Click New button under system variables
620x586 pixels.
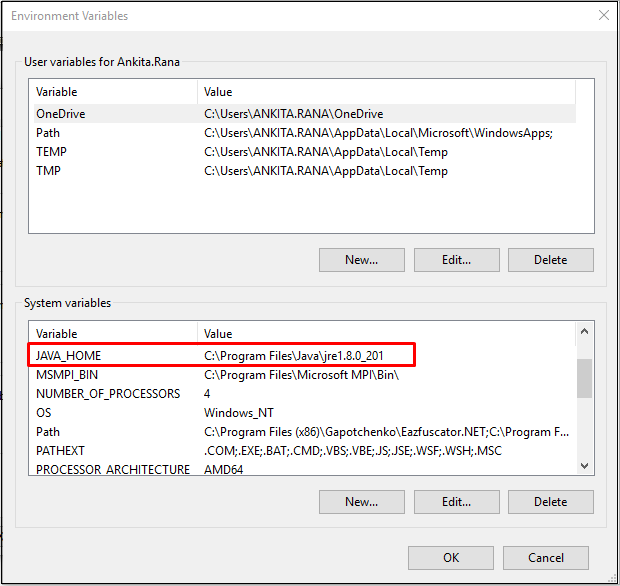(361, 502)
